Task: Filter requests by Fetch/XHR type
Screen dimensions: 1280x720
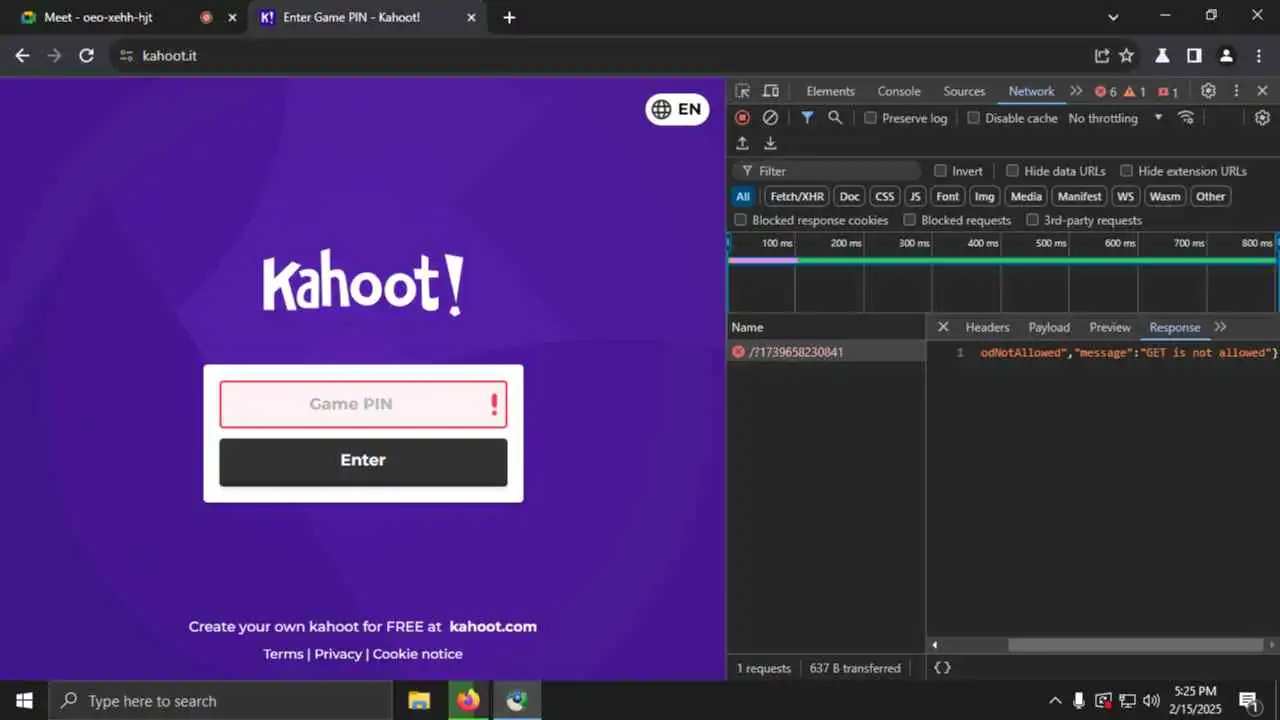Action: pos(797,196)
